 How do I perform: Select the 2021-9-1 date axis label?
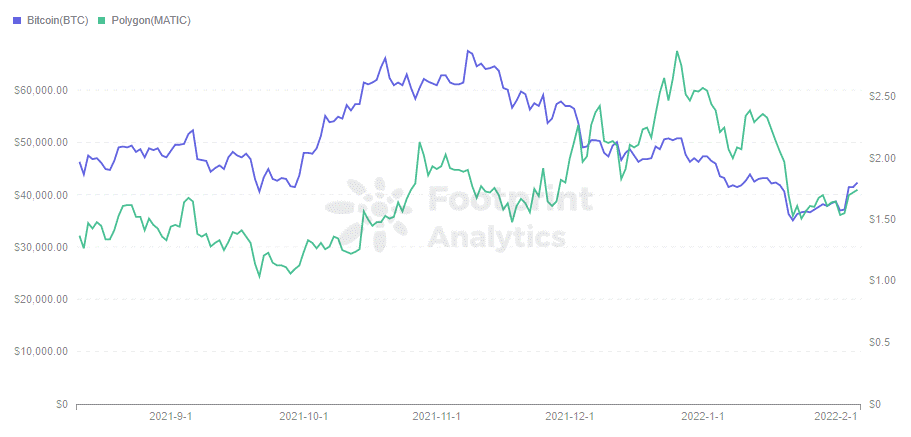coord(170,416)
